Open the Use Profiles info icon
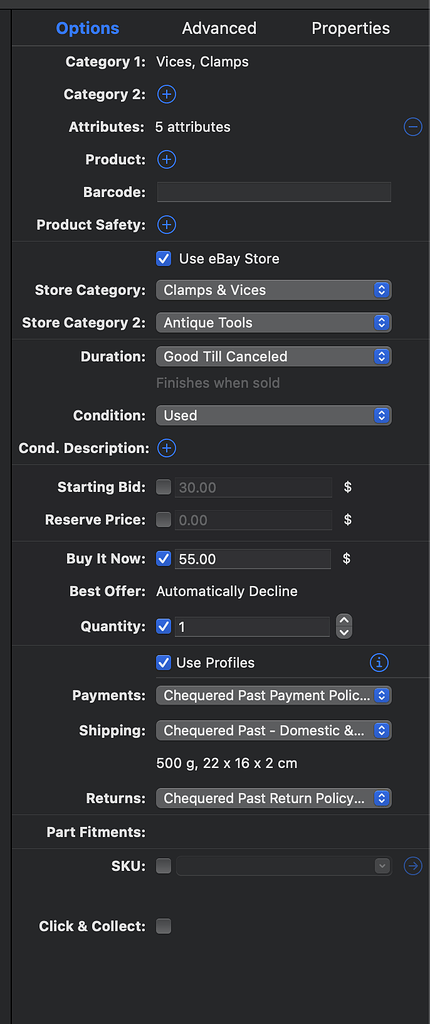The width and height of the screenshot is (430, 1024). pos(379,663)
